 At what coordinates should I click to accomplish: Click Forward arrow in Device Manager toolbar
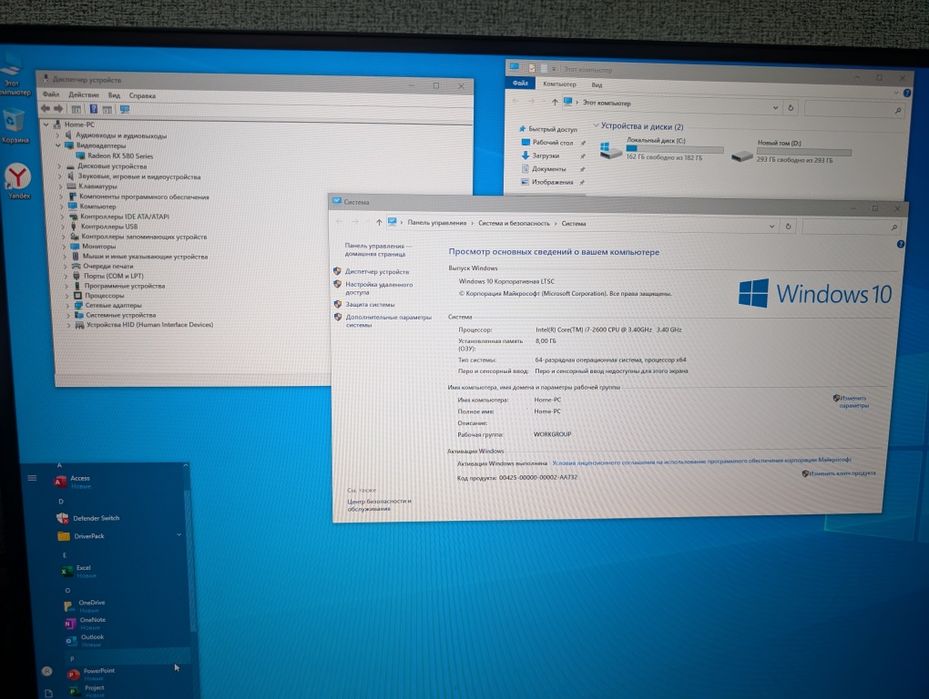tap(58, 108)
